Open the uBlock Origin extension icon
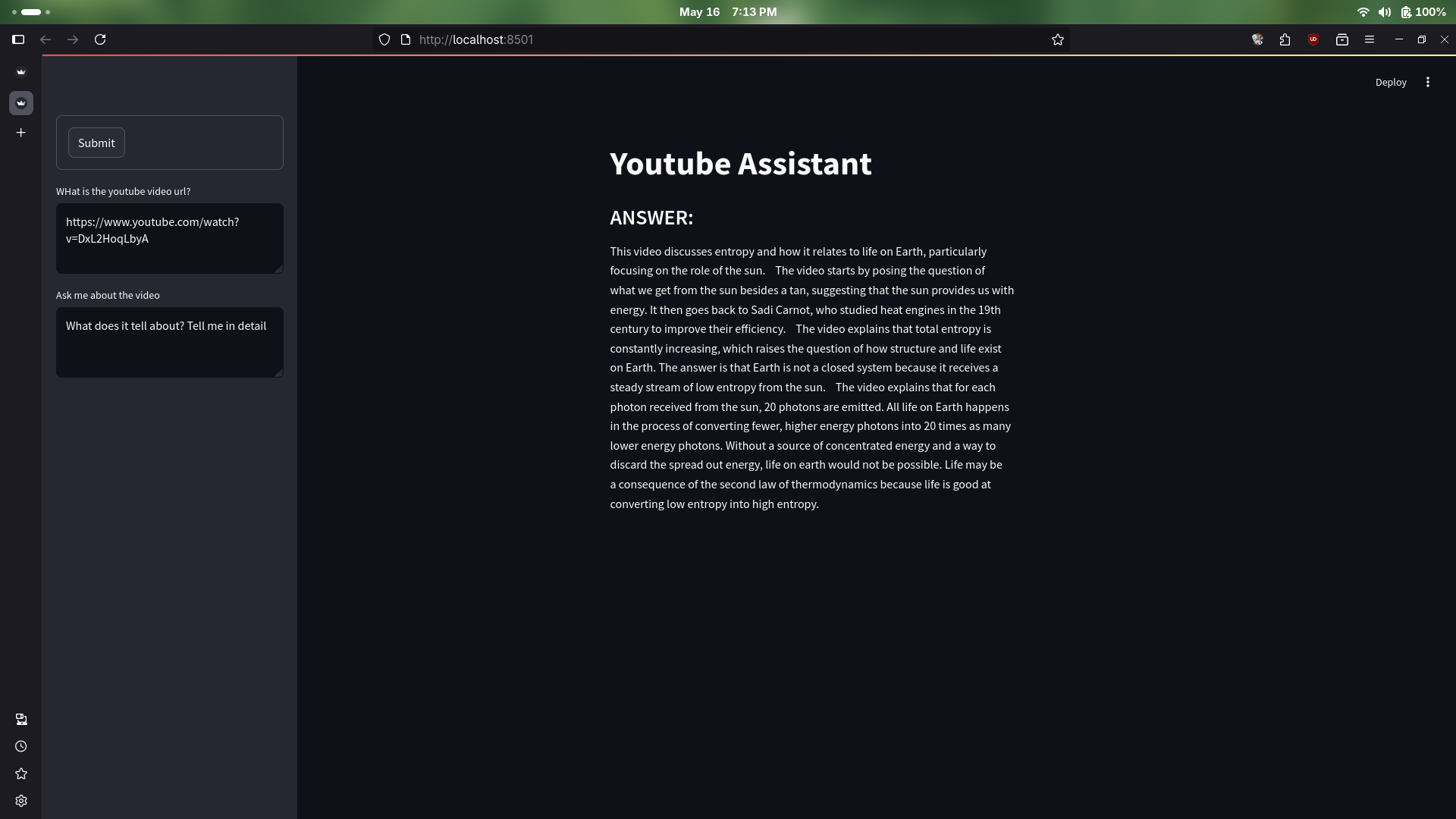This screenshot has height=819, width=1456. click(1313, 39)
